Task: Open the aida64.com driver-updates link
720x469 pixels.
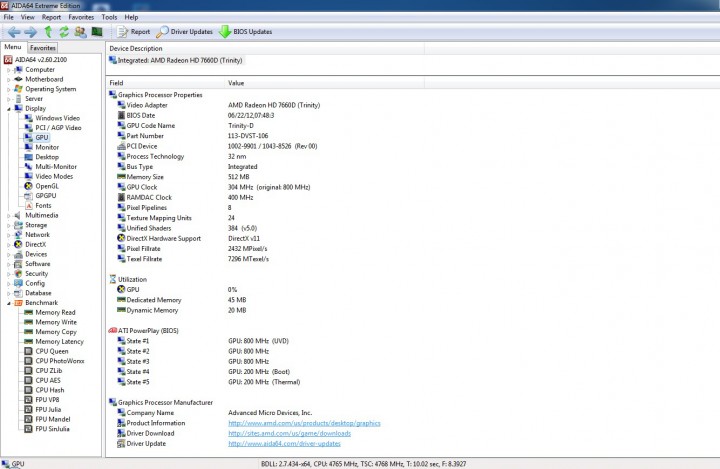Action: click(x=284, y=444)
